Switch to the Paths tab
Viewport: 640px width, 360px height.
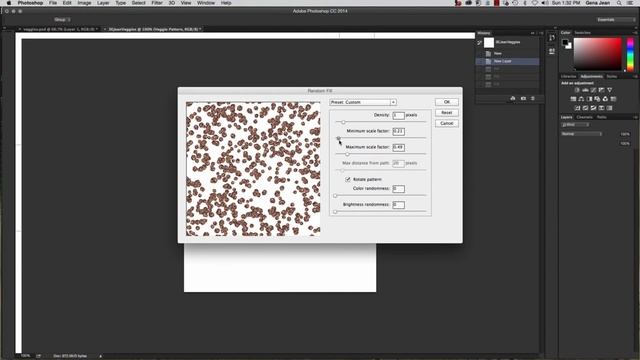point(602,117)
